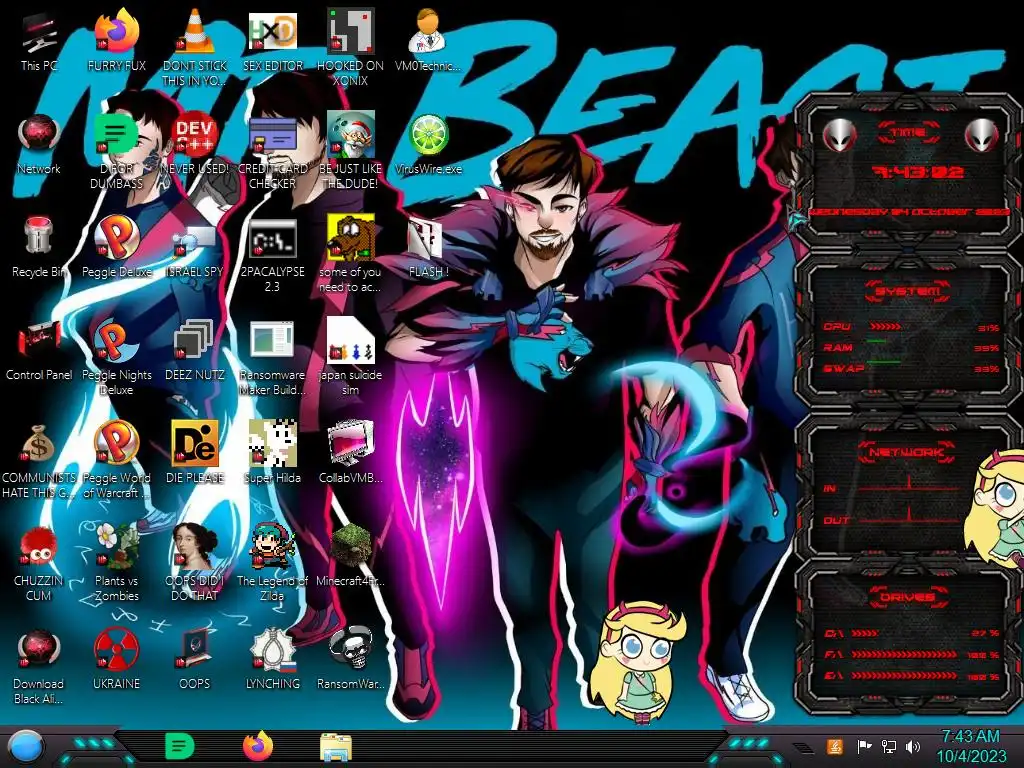Image resolution: width=1024 pixels, height=768 pixels.
Task: Open the Action Center flag tray icon
Action: pos(864,746)
